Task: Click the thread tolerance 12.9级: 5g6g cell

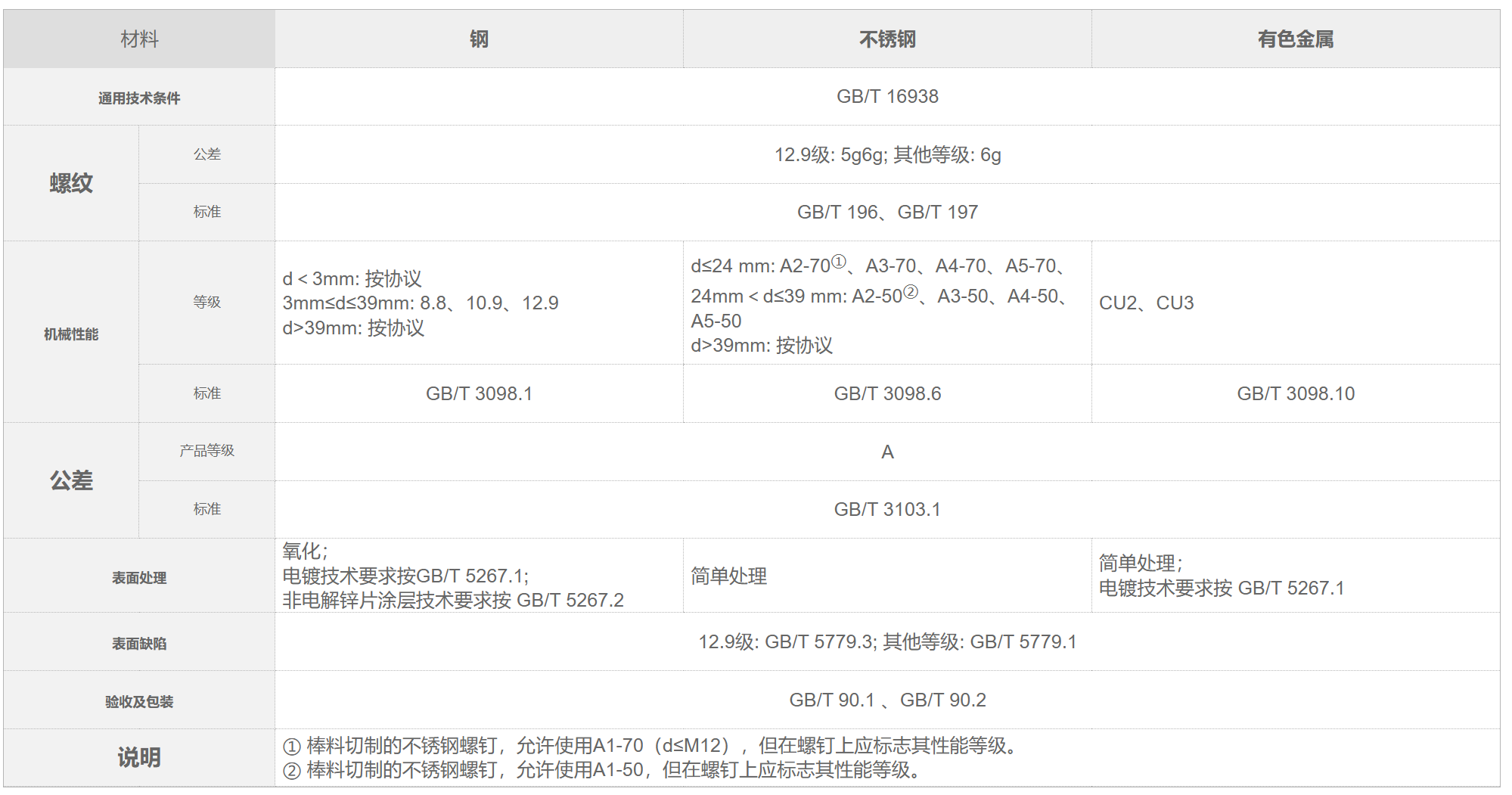Action: click(x=887, y=154)
